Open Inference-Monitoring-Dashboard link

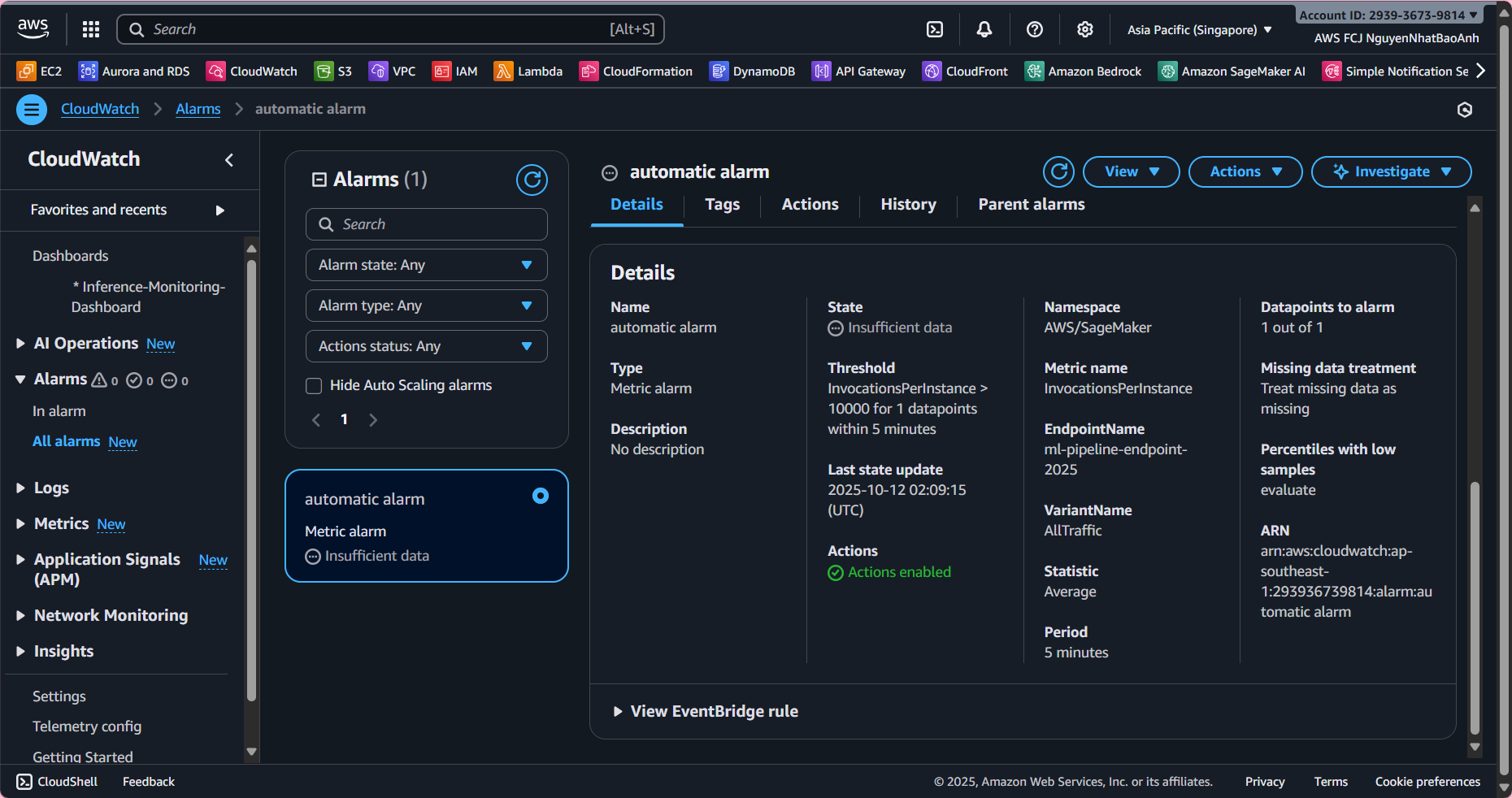(x=148, y=297)
